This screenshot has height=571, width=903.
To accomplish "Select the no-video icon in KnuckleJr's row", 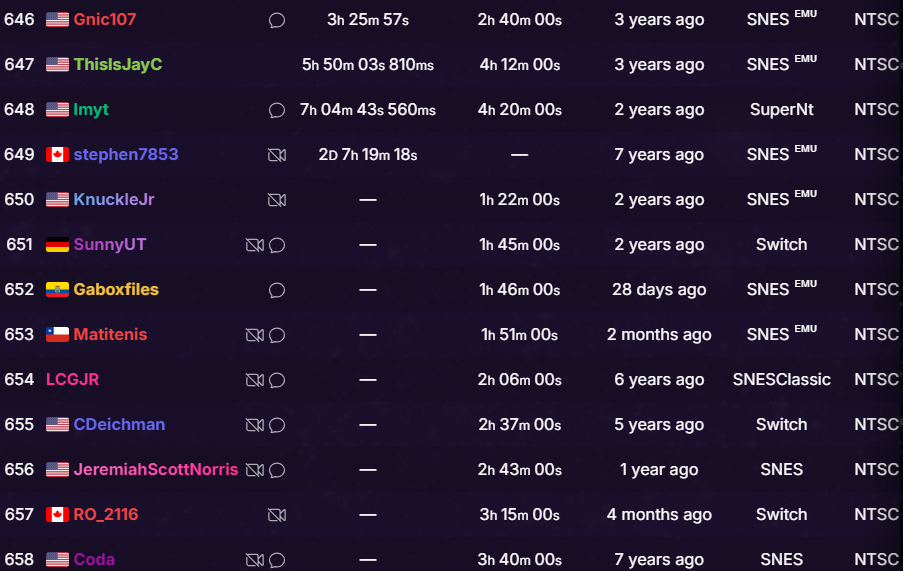I will [x=277, y=200].
